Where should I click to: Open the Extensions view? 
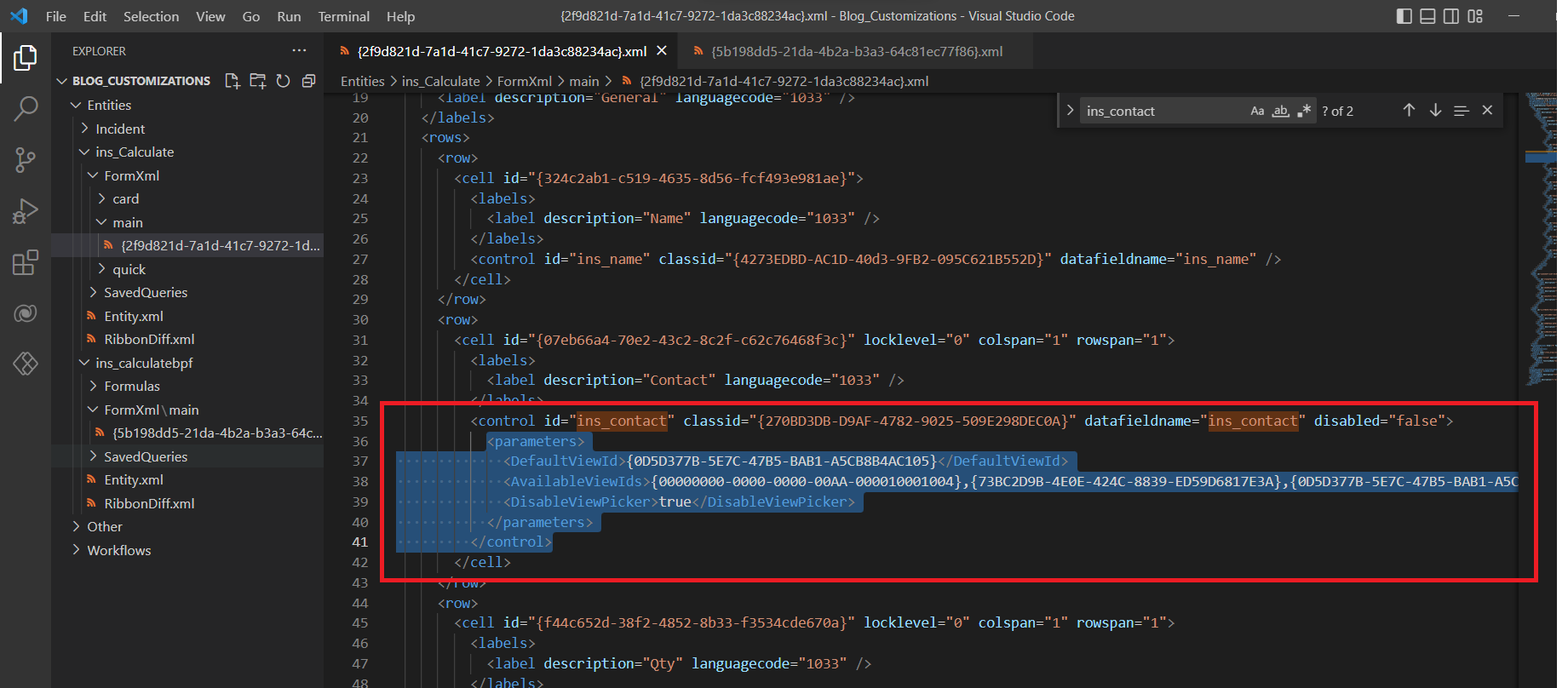[x=26, y=262]
